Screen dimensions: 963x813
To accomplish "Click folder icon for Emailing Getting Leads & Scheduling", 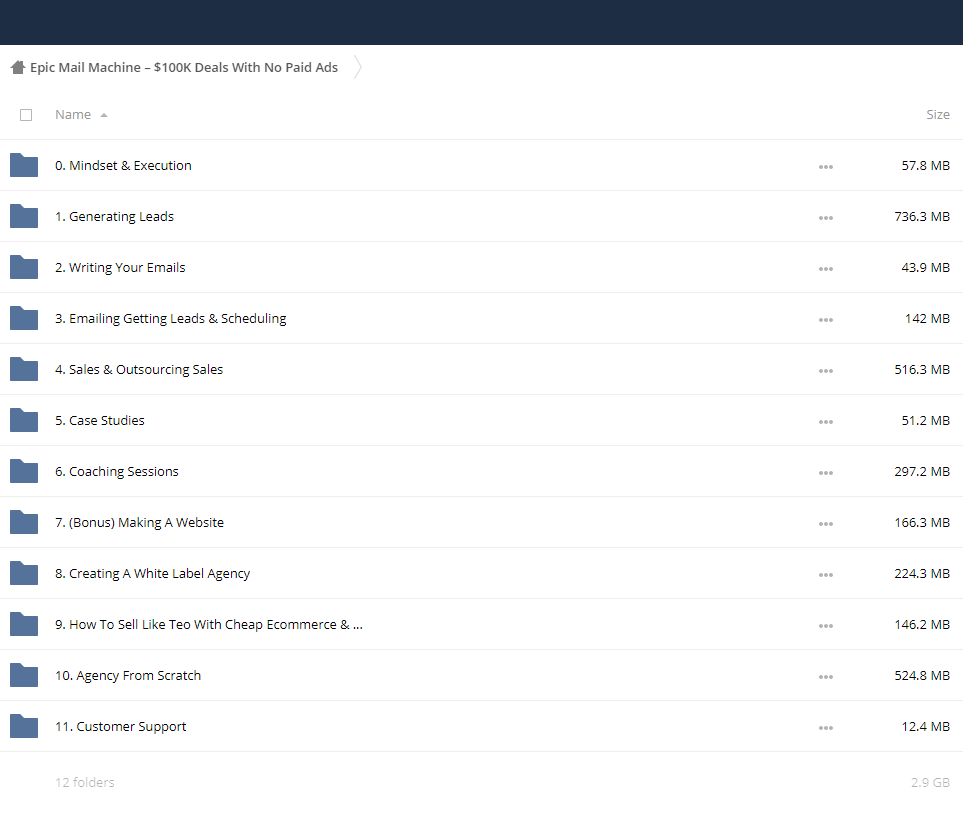I will 24,318.
